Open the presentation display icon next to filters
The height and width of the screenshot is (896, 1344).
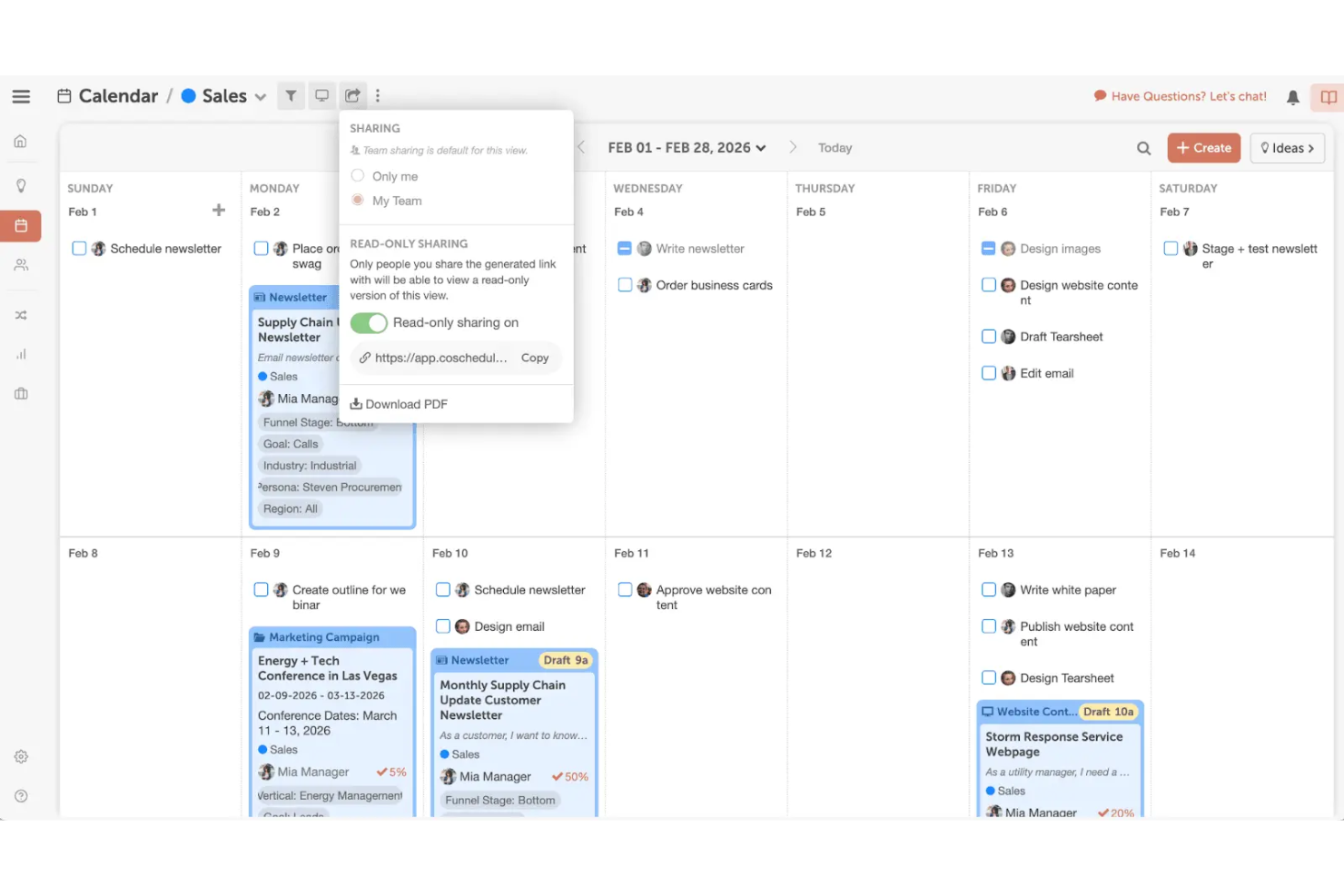[321, 95]
